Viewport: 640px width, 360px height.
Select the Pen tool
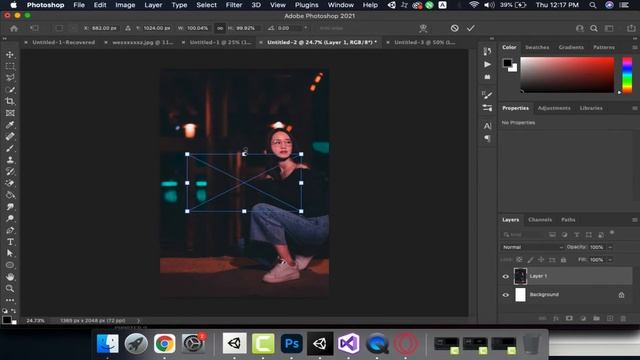[10, 230]
